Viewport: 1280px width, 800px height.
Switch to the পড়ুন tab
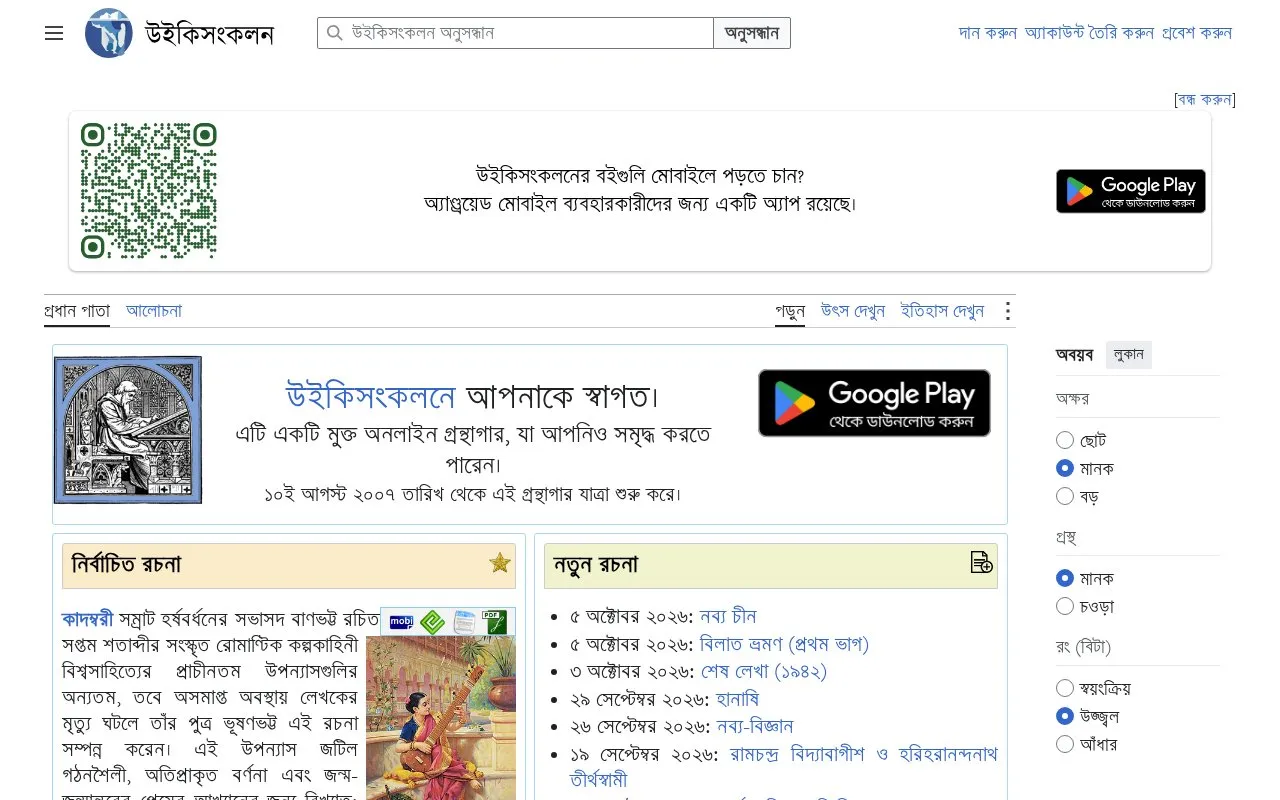[790, 311]
